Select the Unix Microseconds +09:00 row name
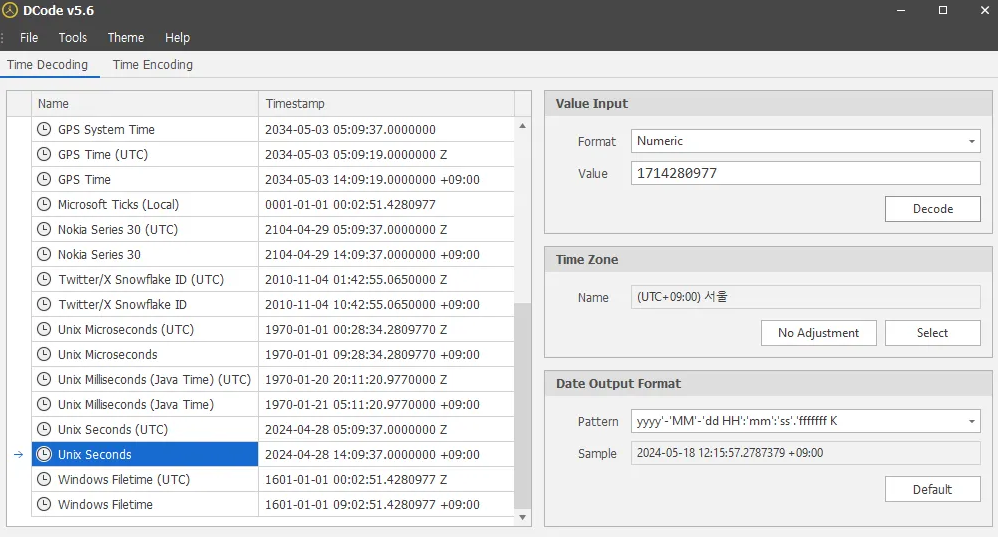 [108, 354]
